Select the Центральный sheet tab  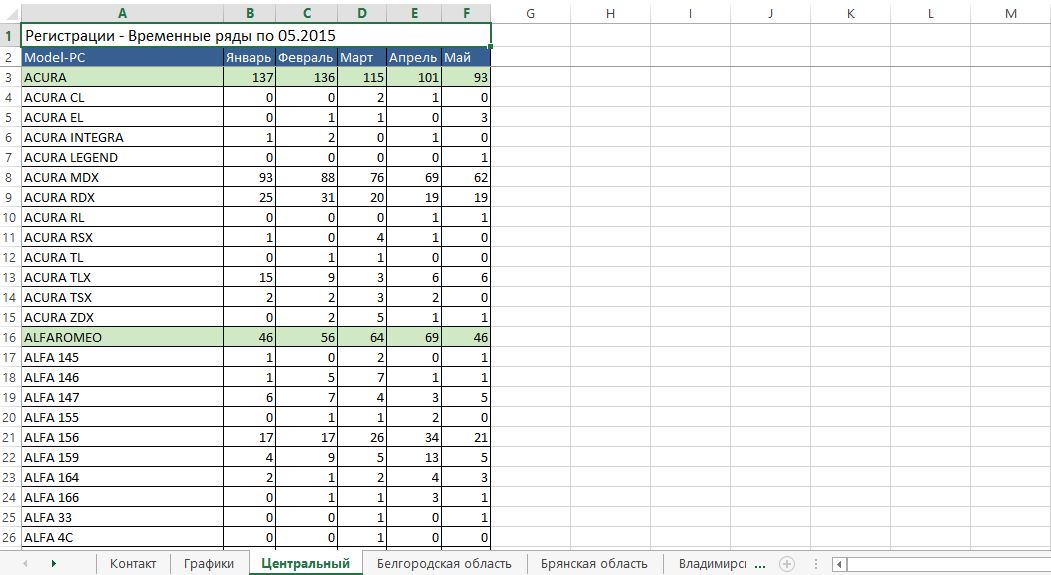[306, 564]
